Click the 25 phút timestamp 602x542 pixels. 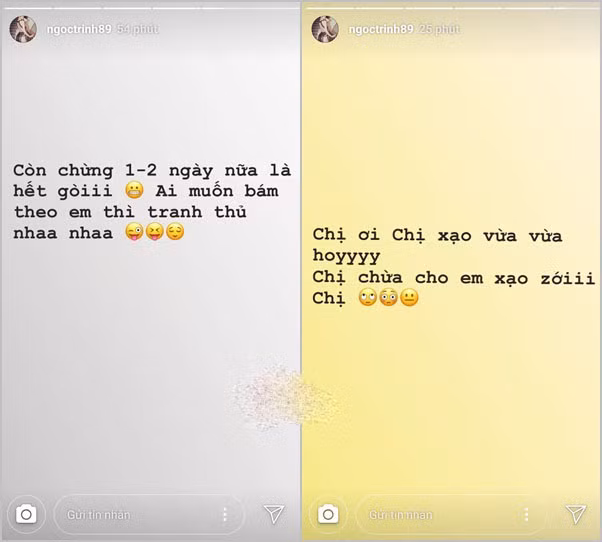coord(439,29)
